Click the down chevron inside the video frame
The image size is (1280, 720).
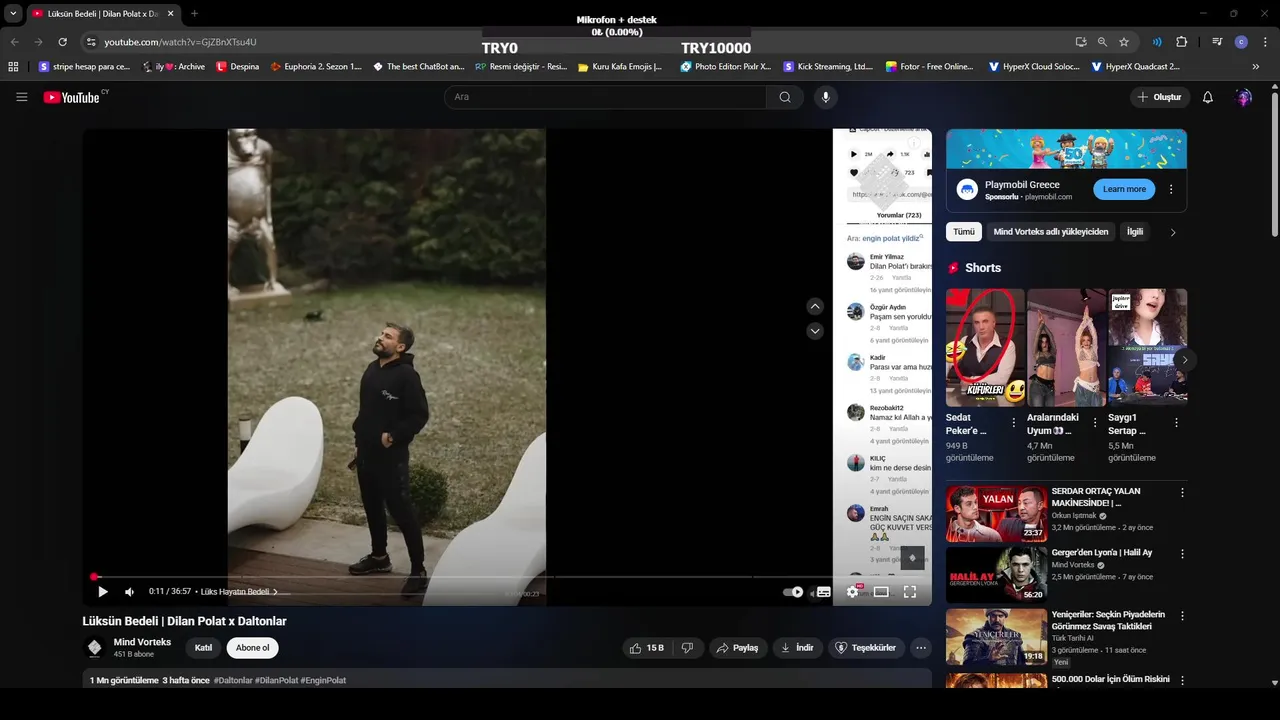click(x=815, y=331)
